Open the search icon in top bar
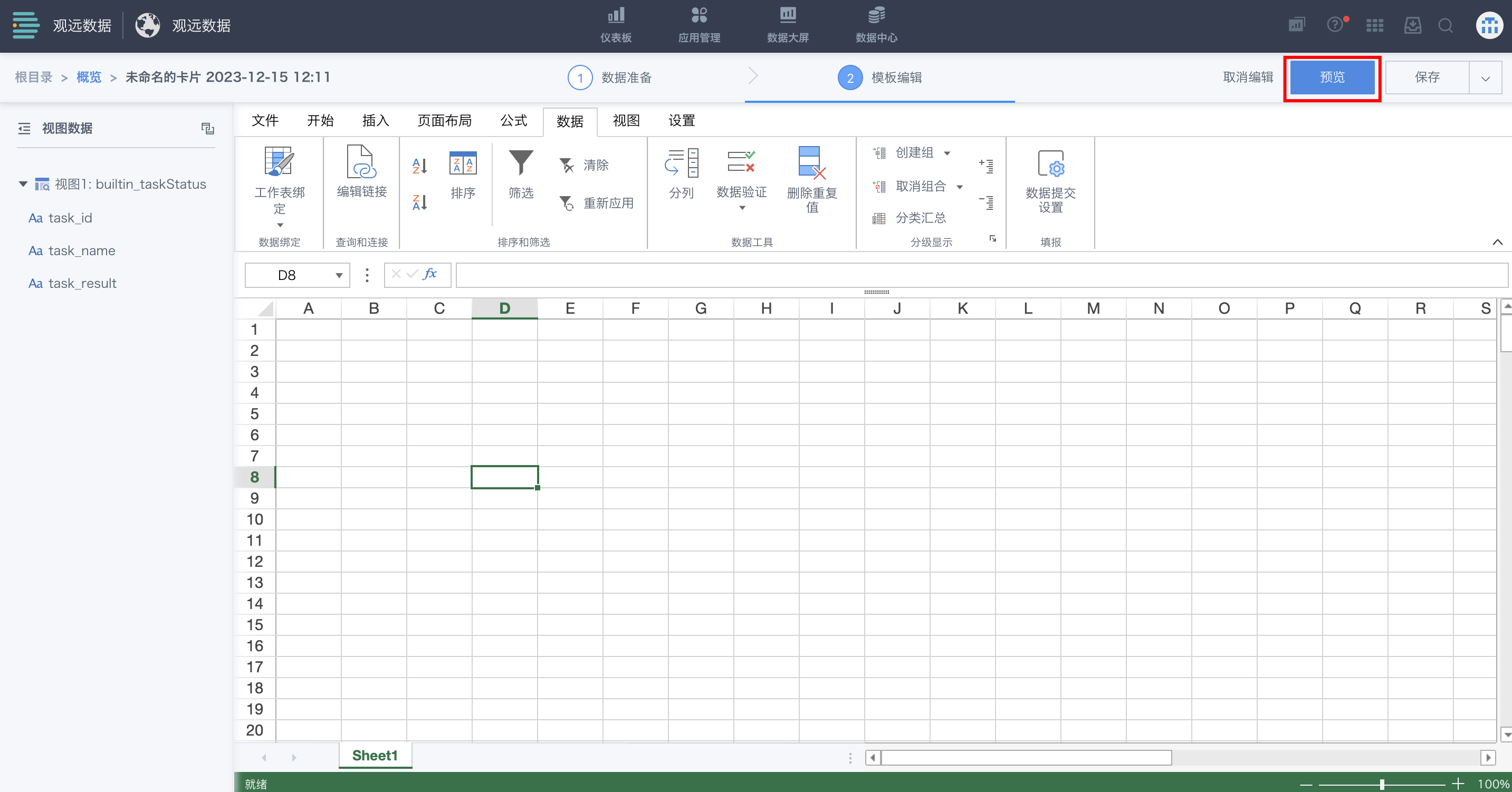The image size is (1512, 792). [x=1446, y=26]
